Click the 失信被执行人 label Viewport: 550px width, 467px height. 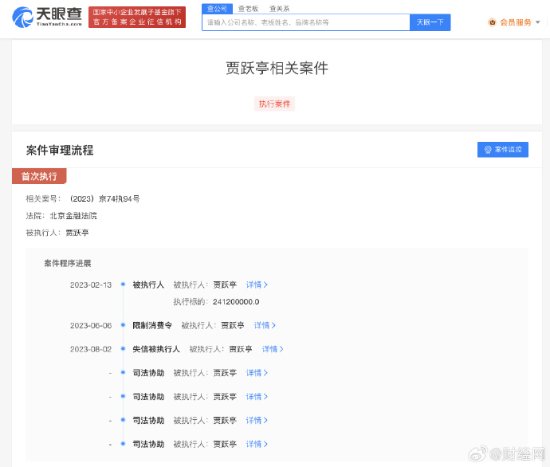coord(156,349)
